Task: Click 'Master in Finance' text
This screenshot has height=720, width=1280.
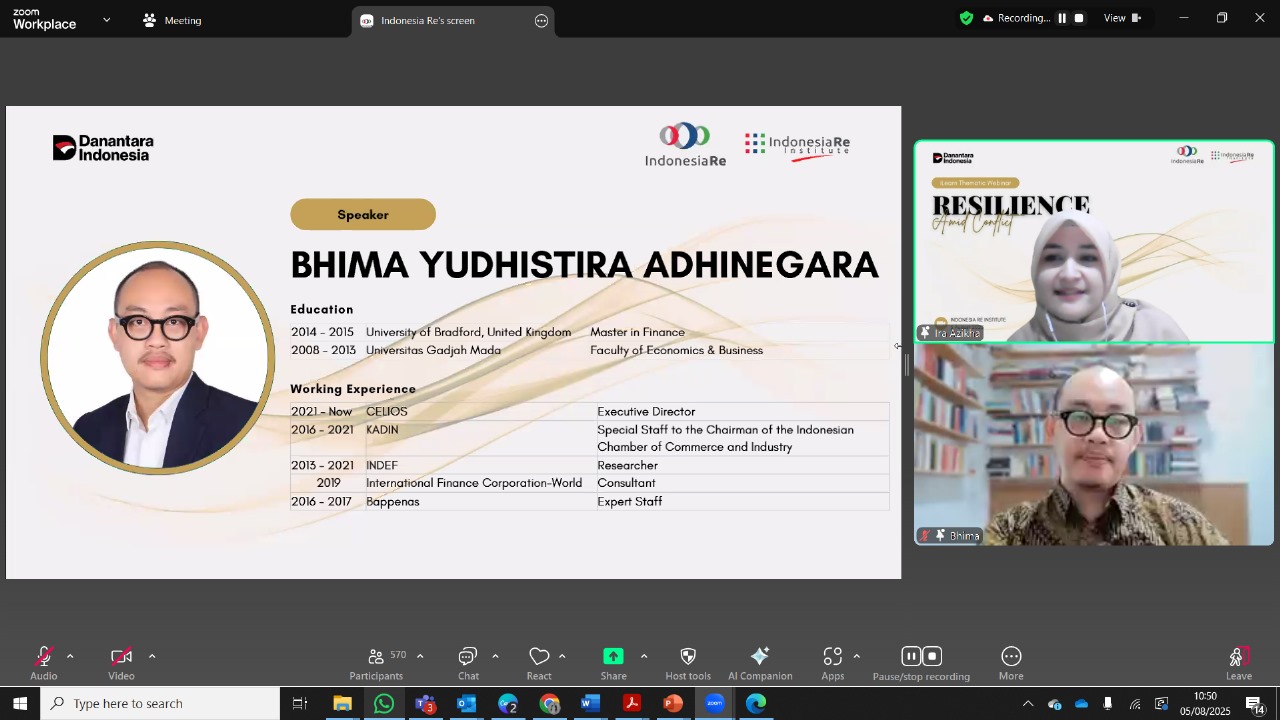Action: click(x=637, y=332)
